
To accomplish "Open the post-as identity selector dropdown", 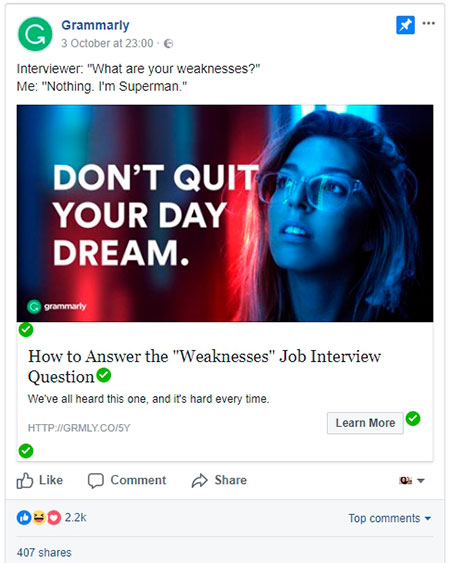I will pyautogui.click(x=412, y=480).
